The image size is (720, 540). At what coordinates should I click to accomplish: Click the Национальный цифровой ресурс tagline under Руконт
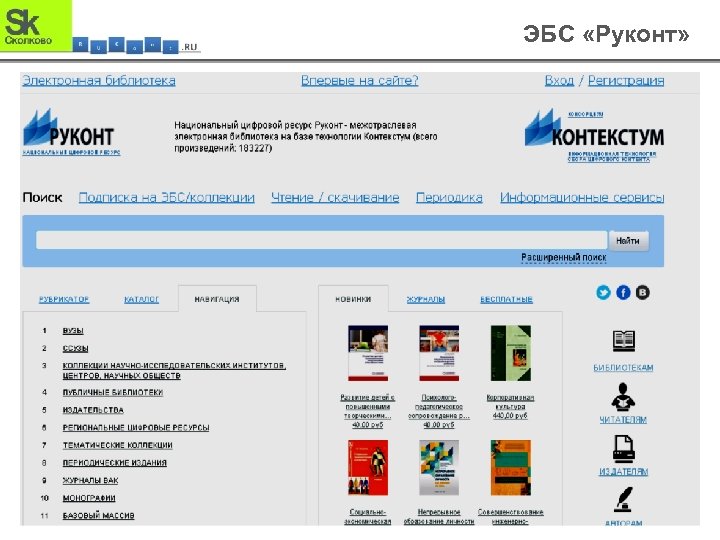click(x=72, y=152)
